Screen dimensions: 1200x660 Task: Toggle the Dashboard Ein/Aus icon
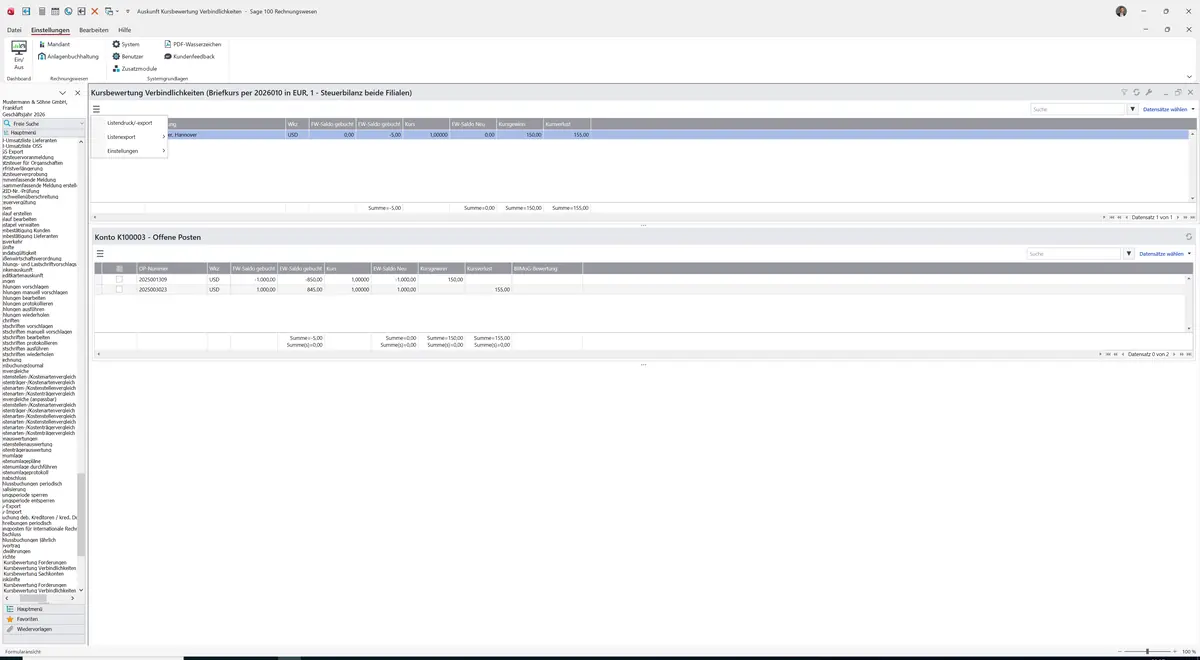click(19, 55)
